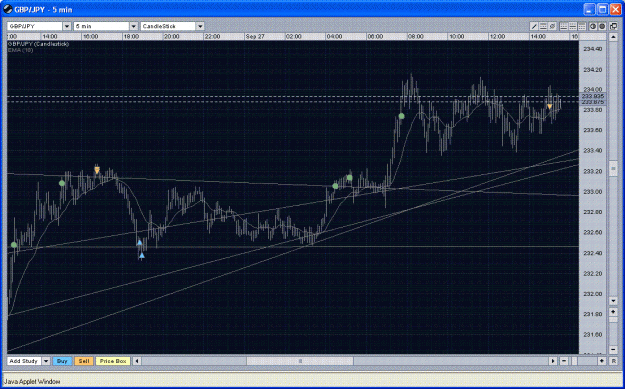Image resolution: width=625 pixels, height=389 pixels.
Task: Click the horizontal zoom slider handle
Action: point(574,361)
